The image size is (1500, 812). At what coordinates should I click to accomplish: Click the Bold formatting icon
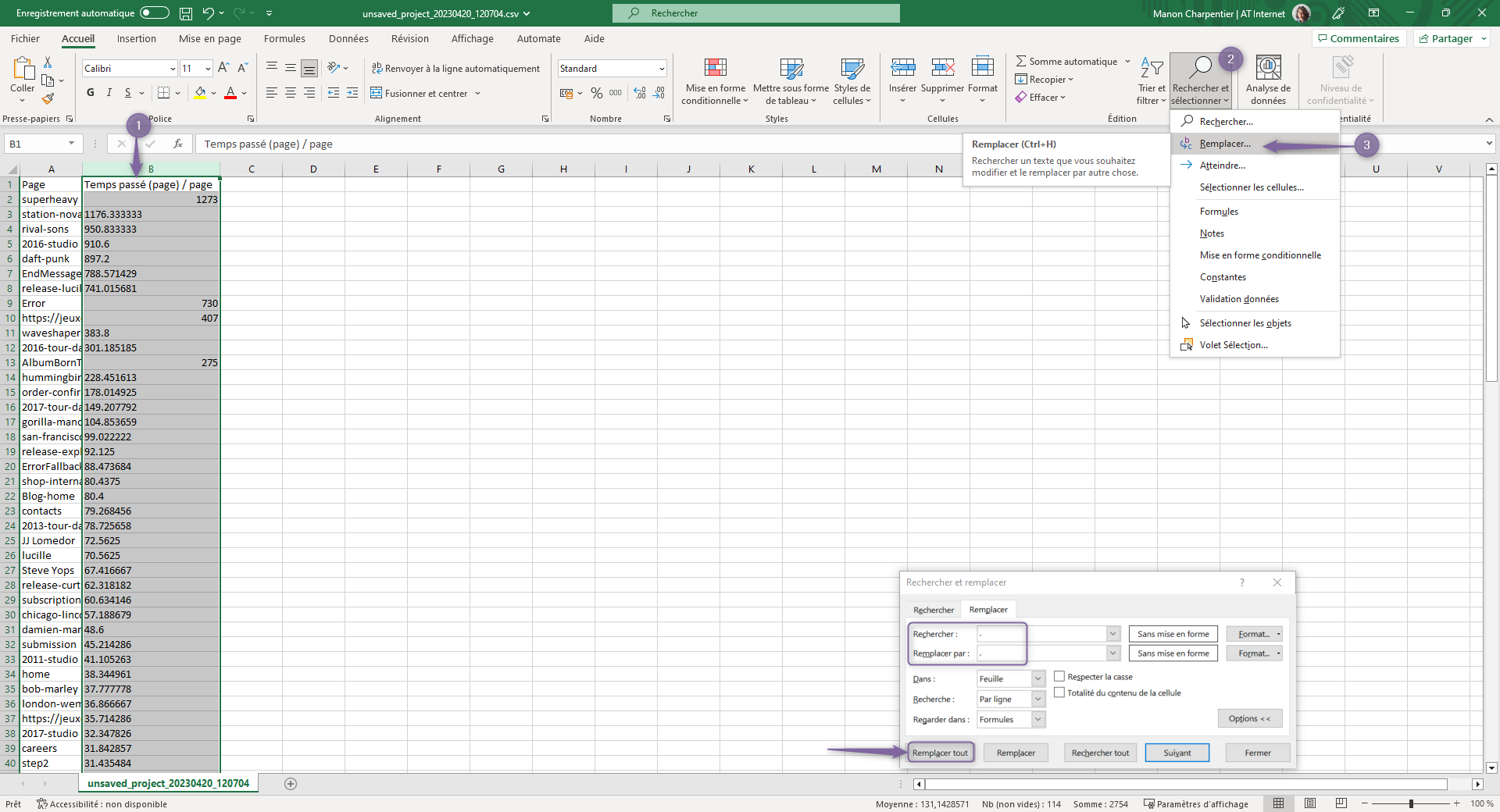point(91,93)
